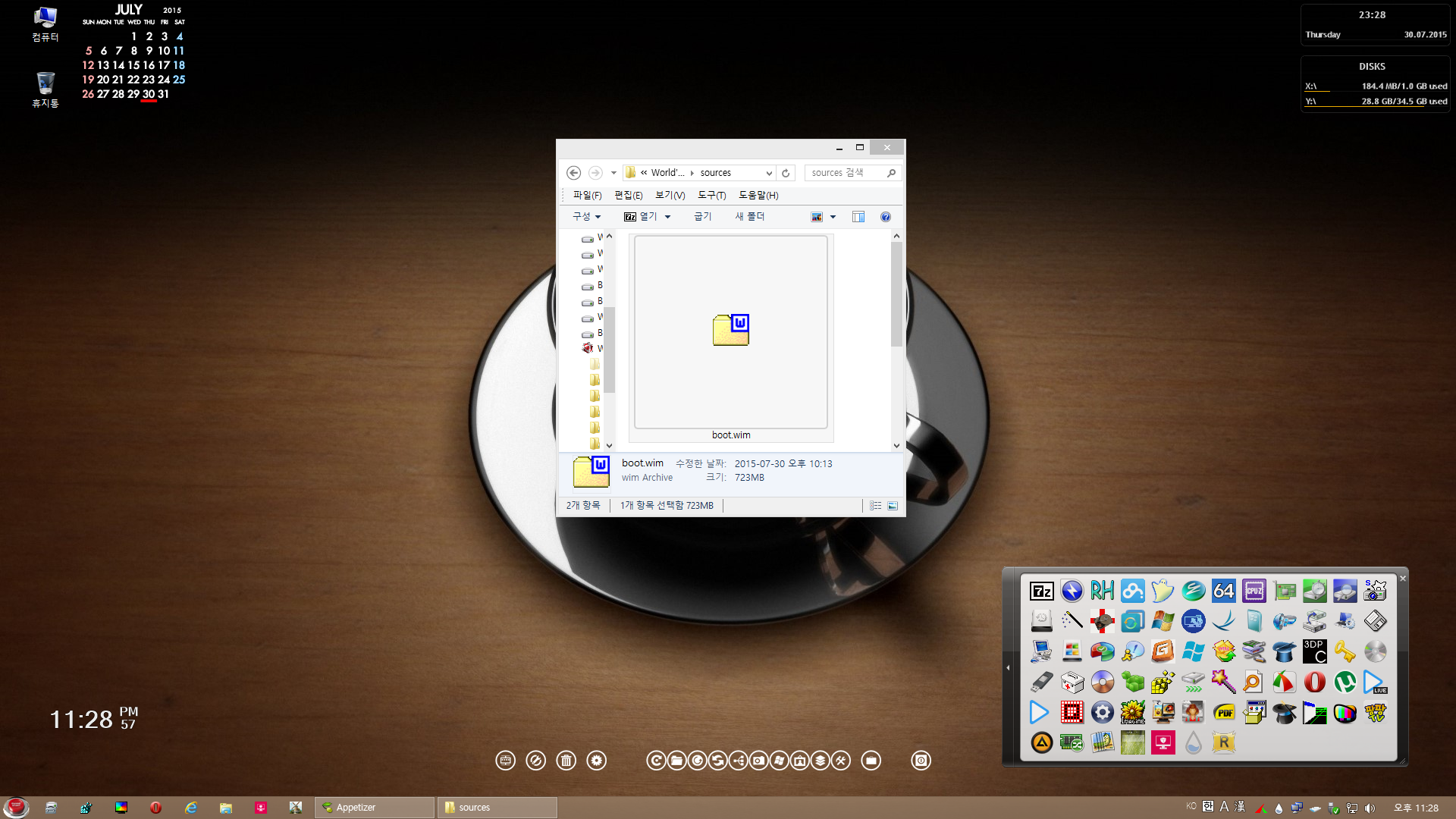Refresh the sources folder view
This screenshot has height=819, width=1456.
(786, 173)
